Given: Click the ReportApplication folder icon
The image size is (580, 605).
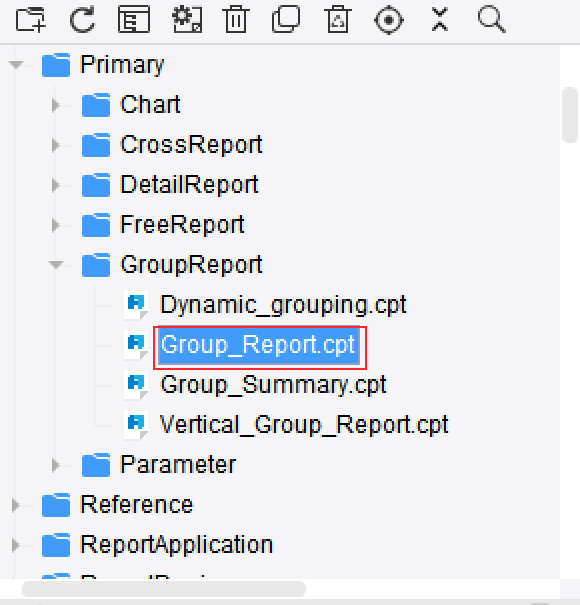Looking at the screenshot, I should 56,545.
